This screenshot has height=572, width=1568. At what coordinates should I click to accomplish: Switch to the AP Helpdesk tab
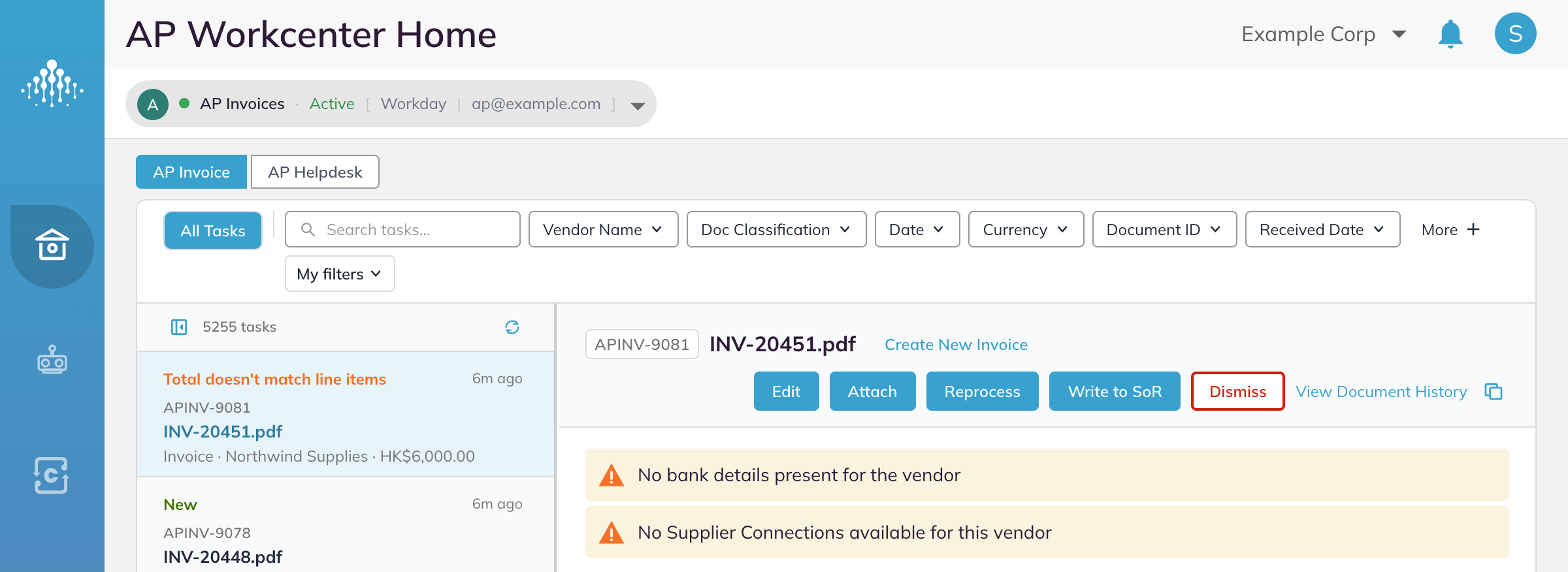315,172
